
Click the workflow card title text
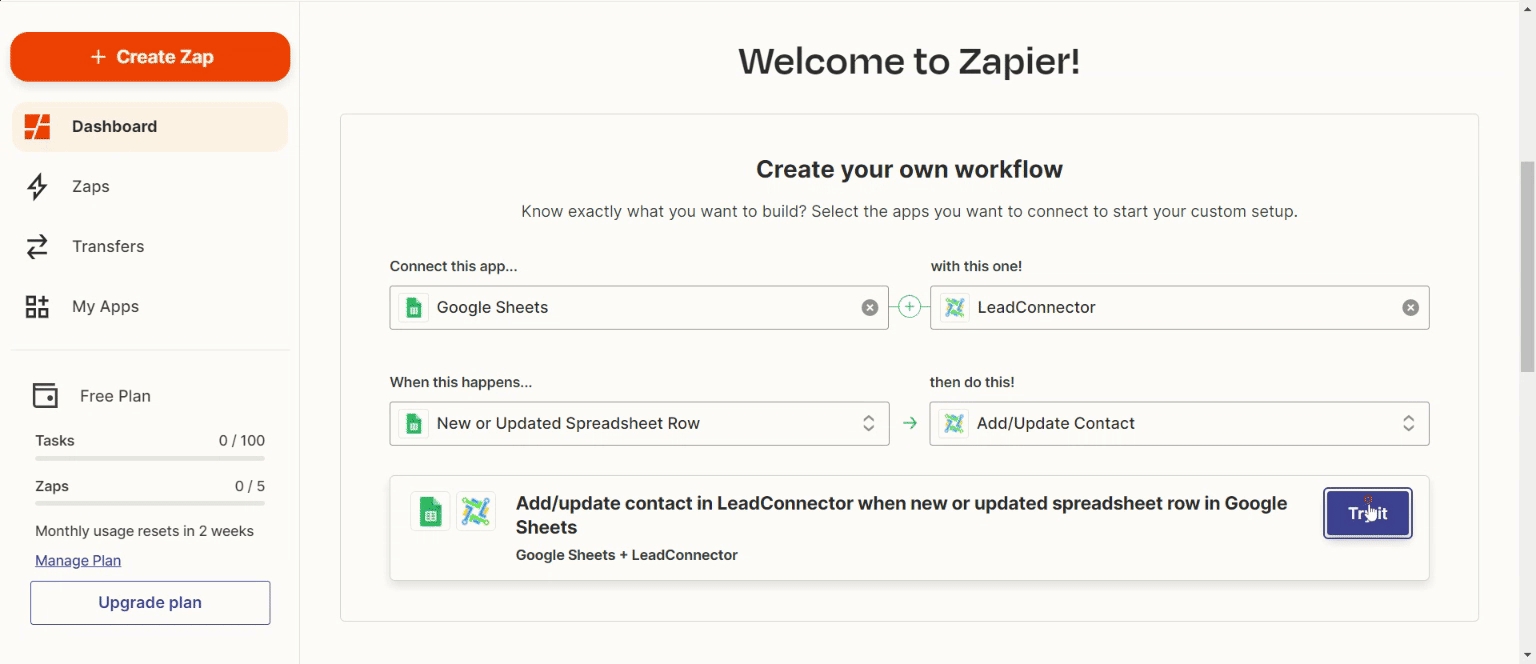(901, 515)
